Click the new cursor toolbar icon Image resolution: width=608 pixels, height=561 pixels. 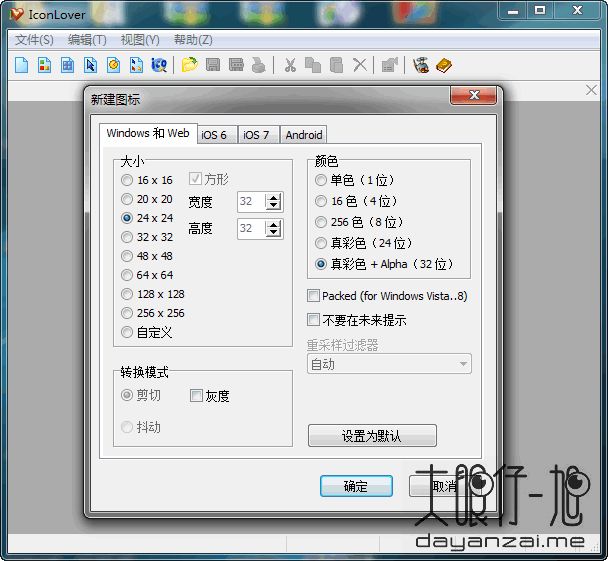(x=90, y=65)
